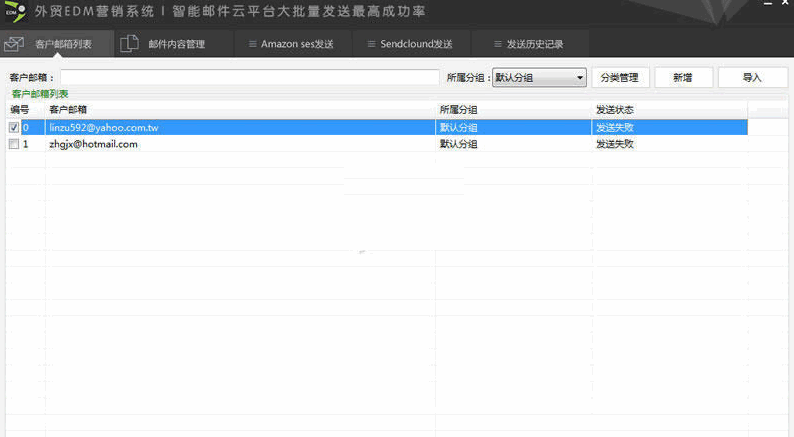Click the 导入 button
The width and height of the screenshot is (794, 437).
752,77
